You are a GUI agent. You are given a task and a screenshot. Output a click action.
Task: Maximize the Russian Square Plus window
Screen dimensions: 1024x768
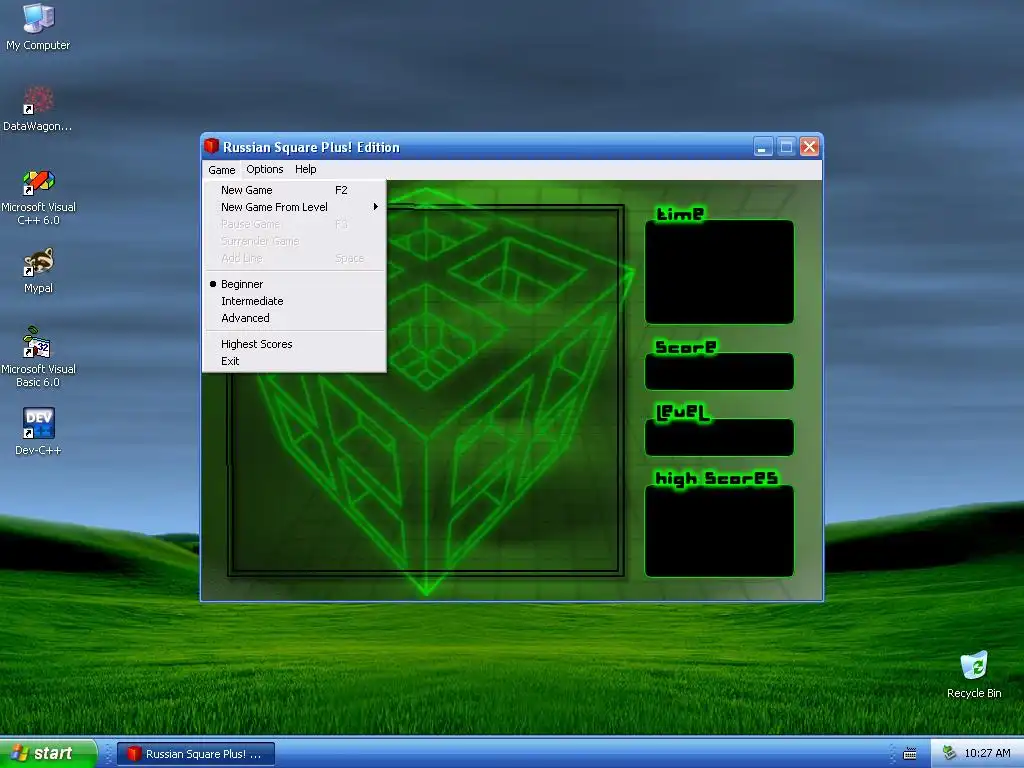[x=786, y=146]
